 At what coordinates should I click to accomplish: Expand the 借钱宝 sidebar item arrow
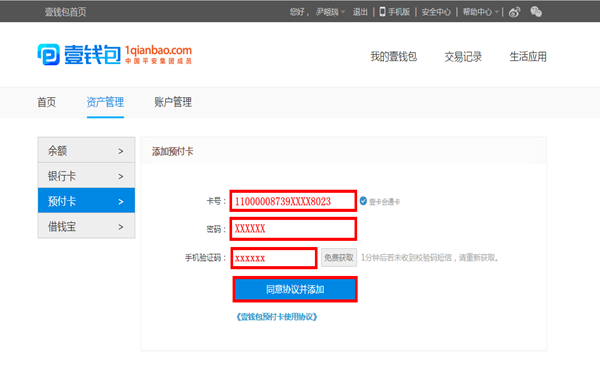pyautogui.click(x=121, y=227)
